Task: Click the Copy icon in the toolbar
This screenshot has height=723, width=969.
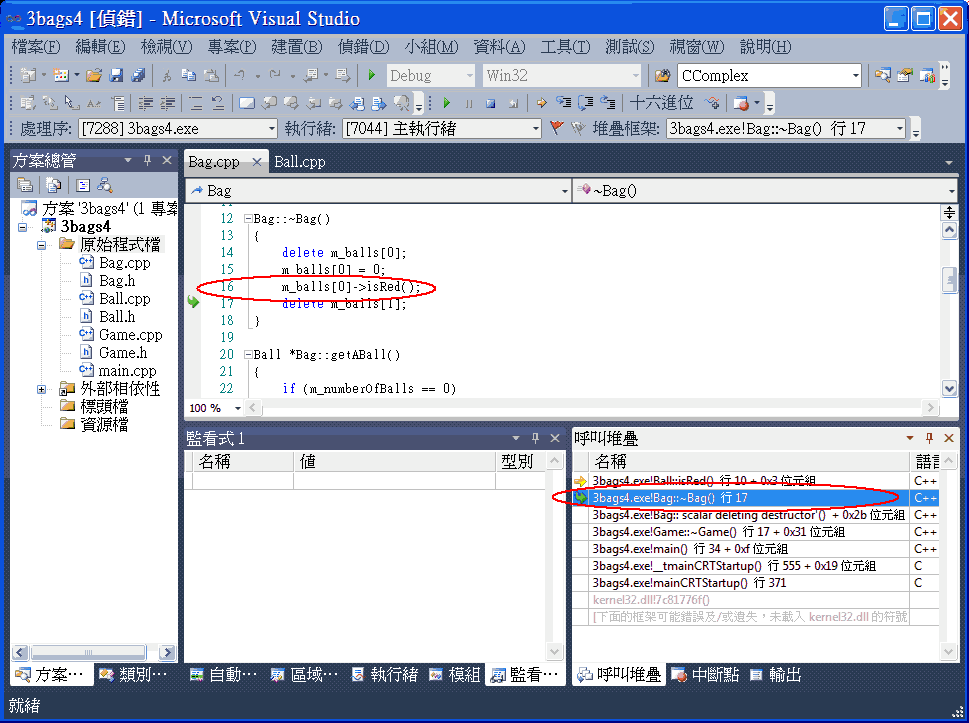Action: pyautogui.click(x=188, y=75)
